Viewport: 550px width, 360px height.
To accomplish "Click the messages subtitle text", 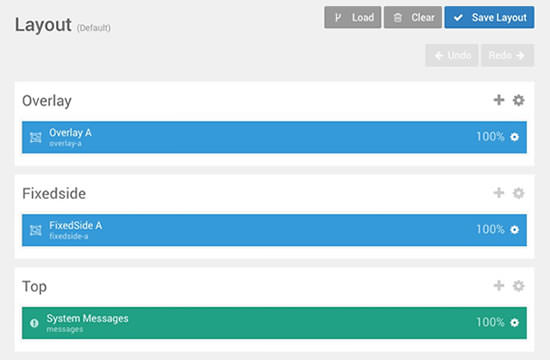I will pos(65,329).
